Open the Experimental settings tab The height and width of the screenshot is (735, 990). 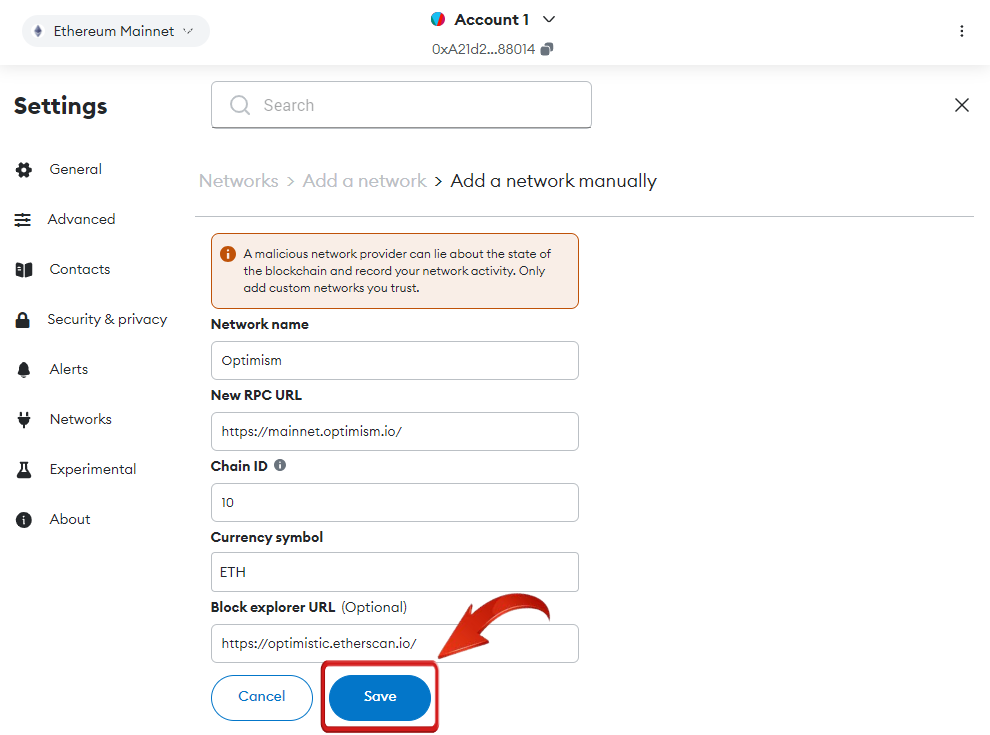[93, 469]
